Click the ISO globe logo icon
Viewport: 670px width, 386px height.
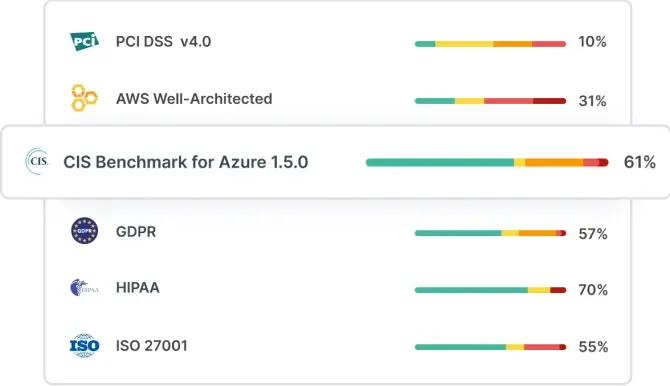84,345
